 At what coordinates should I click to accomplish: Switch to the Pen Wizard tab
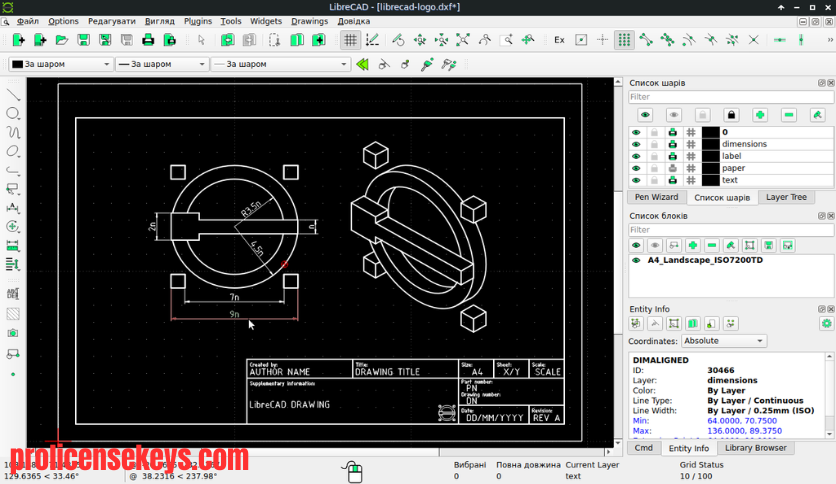(x=656, y=197)
